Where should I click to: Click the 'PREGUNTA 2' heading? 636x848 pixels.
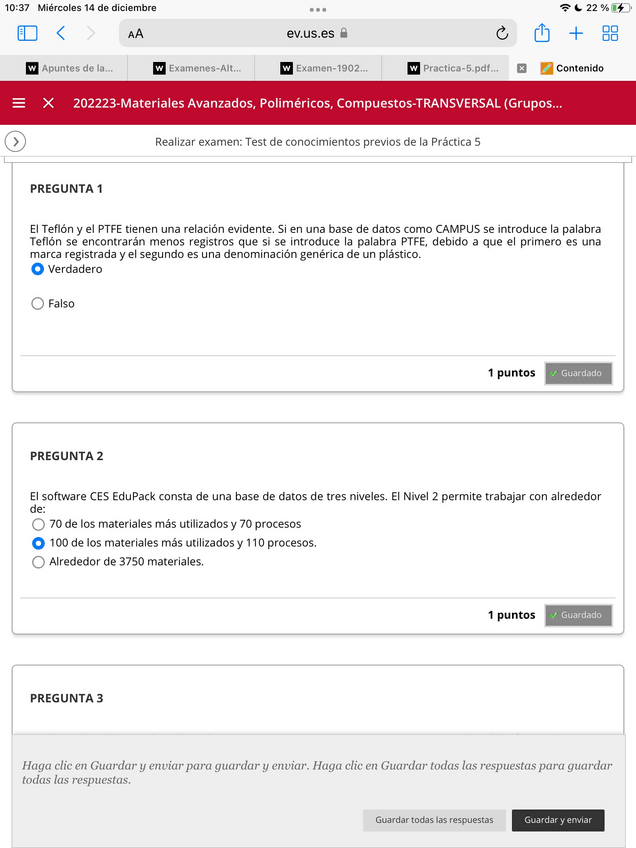point(67,456)
